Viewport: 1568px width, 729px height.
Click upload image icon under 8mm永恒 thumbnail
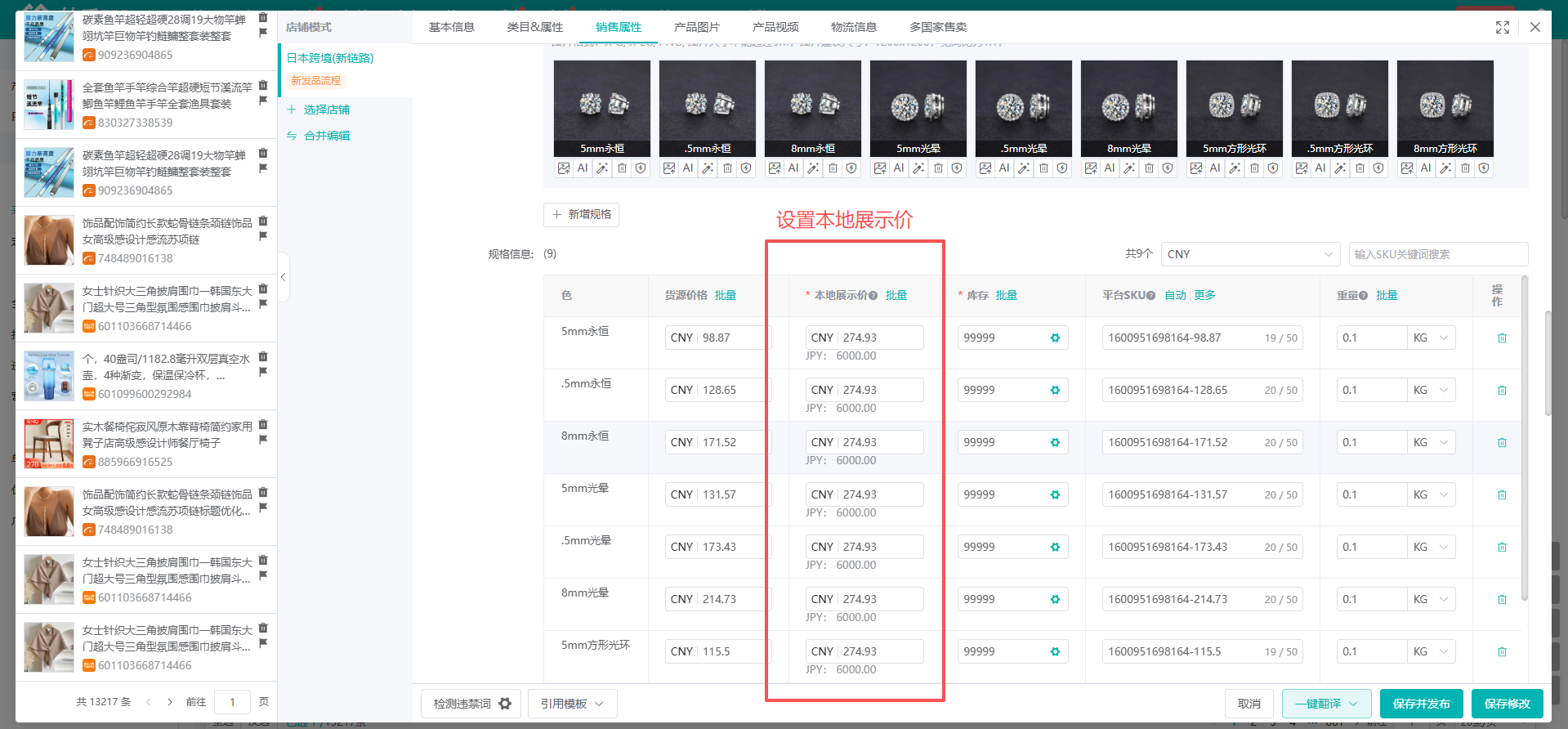[x=775, y=168]
